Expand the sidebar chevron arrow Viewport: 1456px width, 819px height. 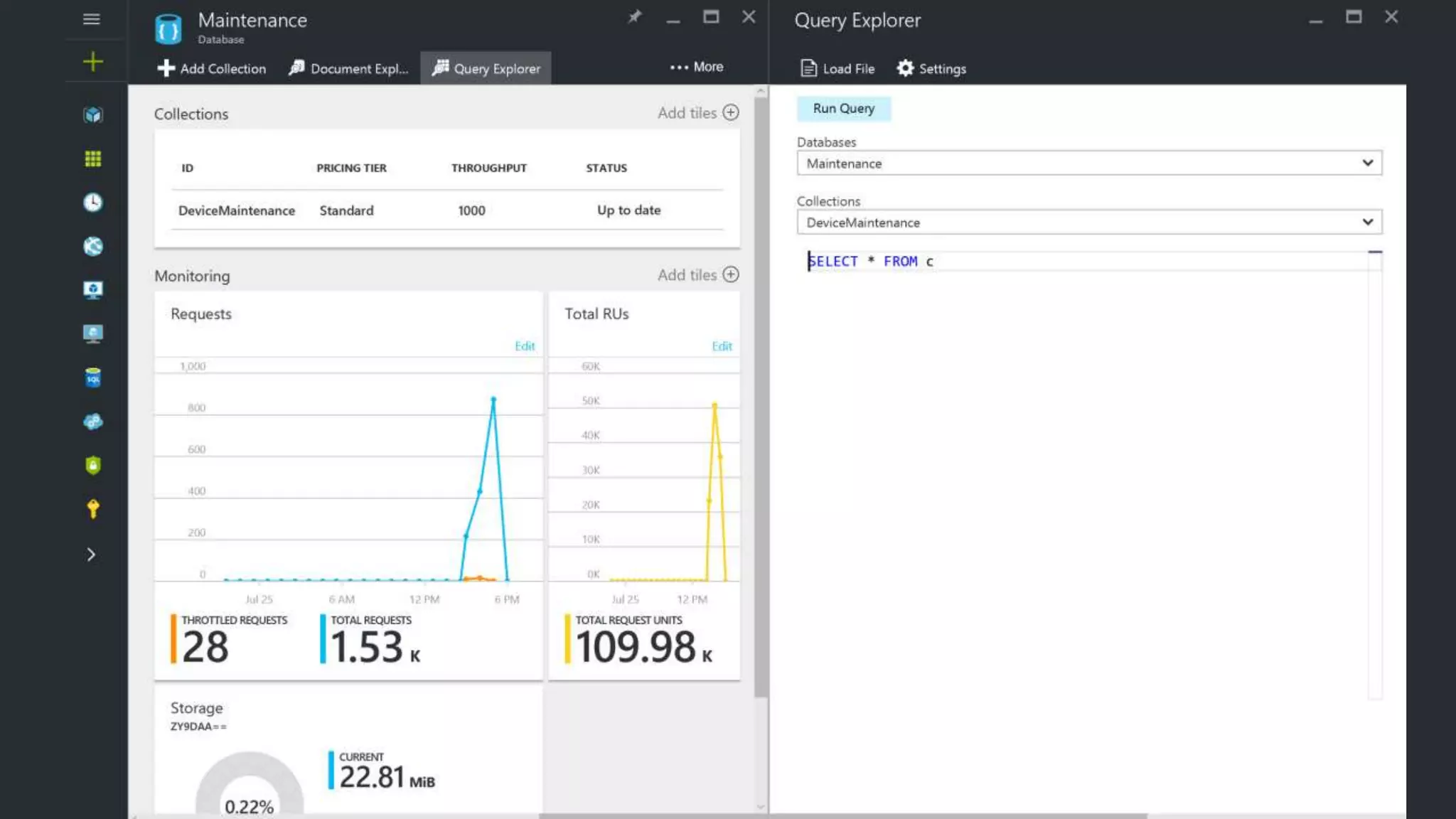click(x=91, y=555)
